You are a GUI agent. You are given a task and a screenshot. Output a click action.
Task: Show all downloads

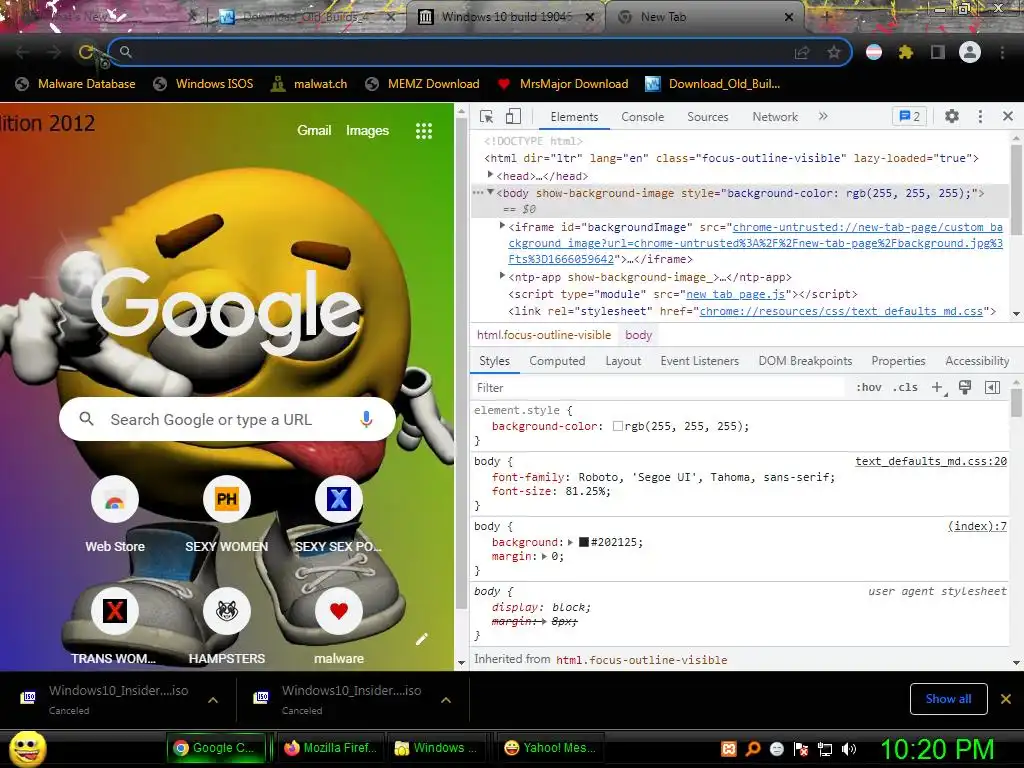click(x=948, y=699)
